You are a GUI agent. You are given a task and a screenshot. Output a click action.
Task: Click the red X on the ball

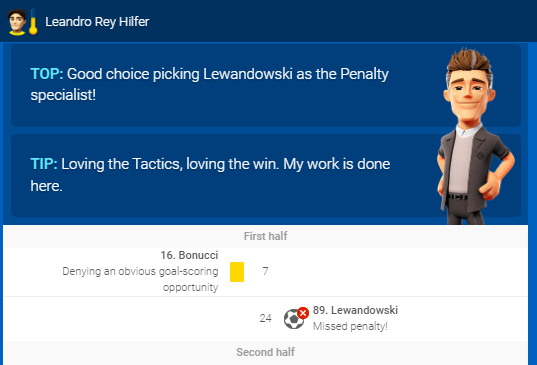coord(303,313)
